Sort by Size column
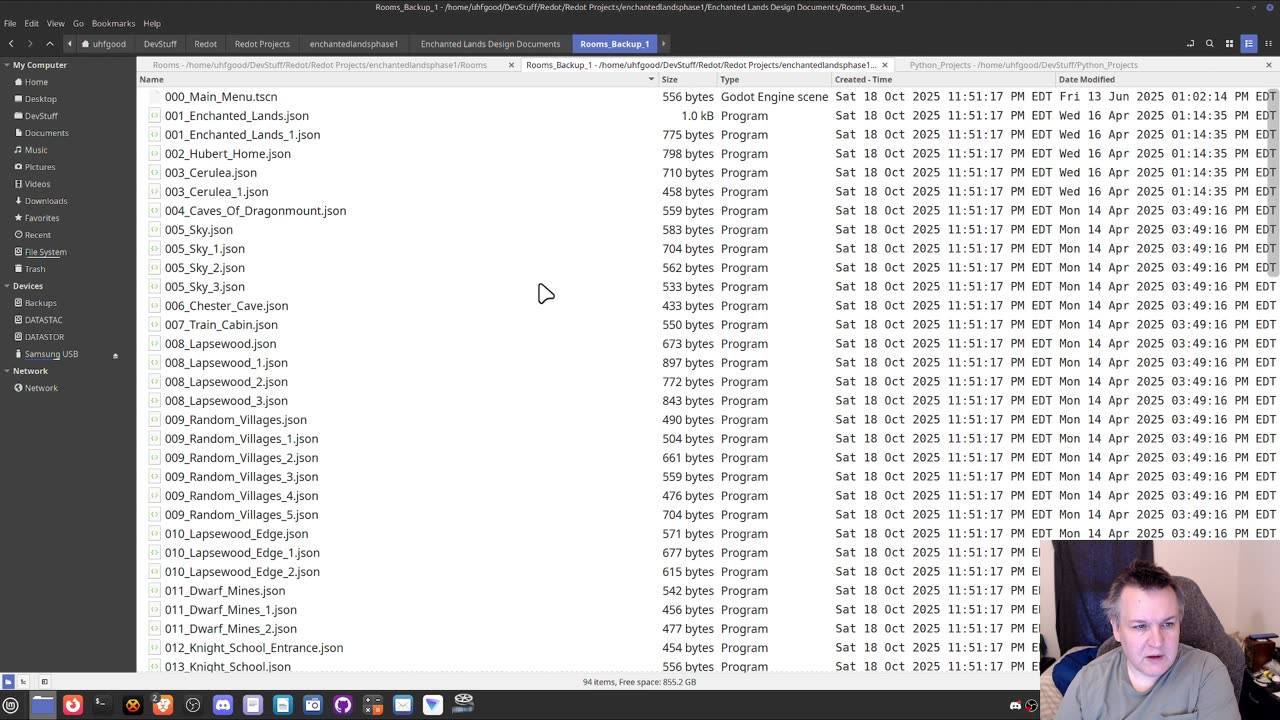This screenshot has width=1280, height=720. point(689,80)
